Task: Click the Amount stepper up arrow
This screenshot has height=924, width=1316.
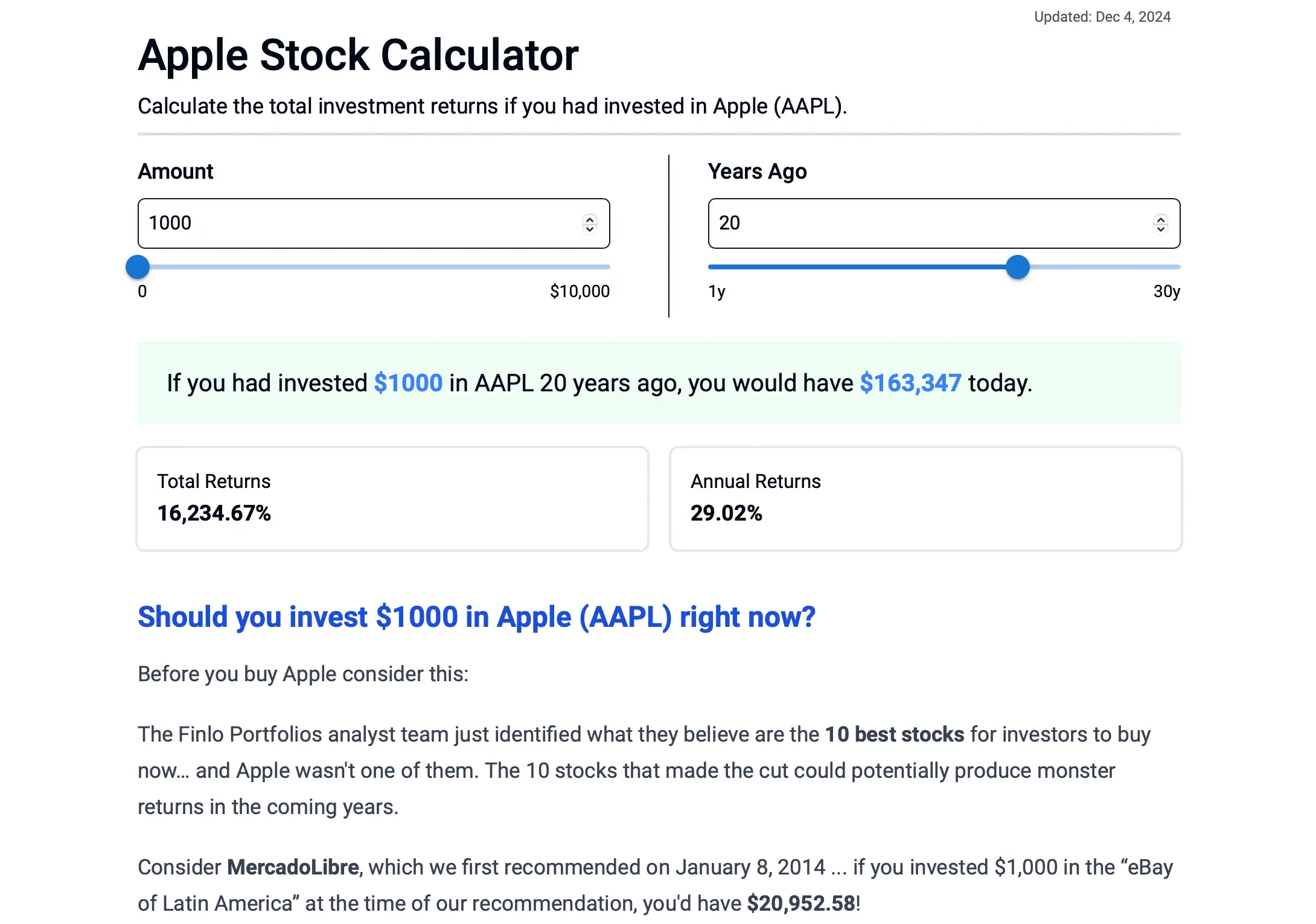Action: point(590,219)
